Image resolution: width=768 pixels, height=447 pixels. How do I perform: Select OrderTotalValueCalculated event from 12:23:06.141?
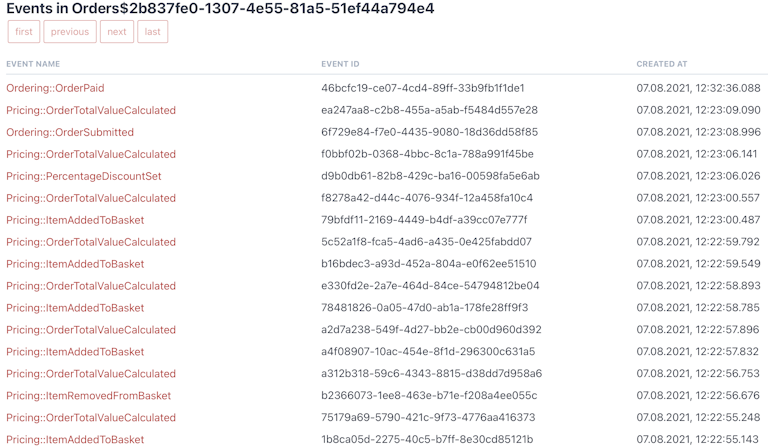91,154
